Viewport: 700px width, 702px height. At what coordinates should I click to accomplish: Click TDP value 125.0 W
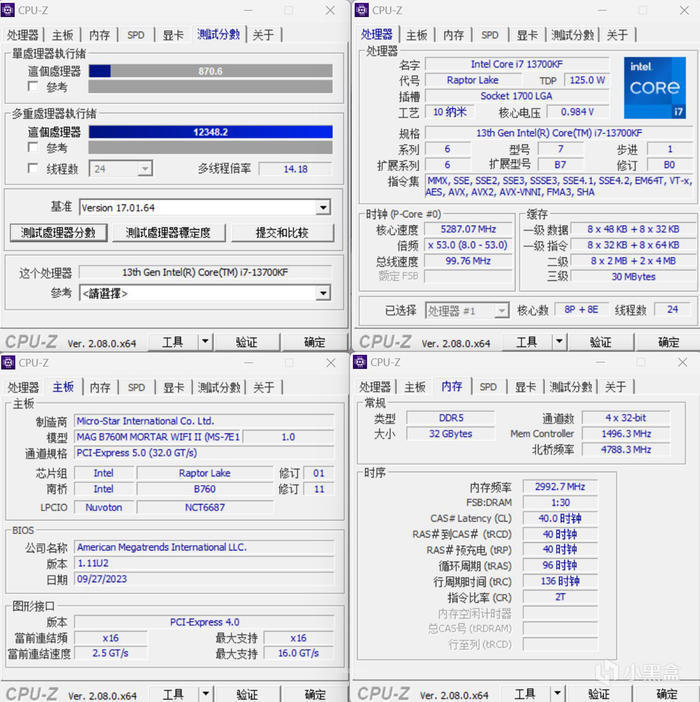point(587,80)
